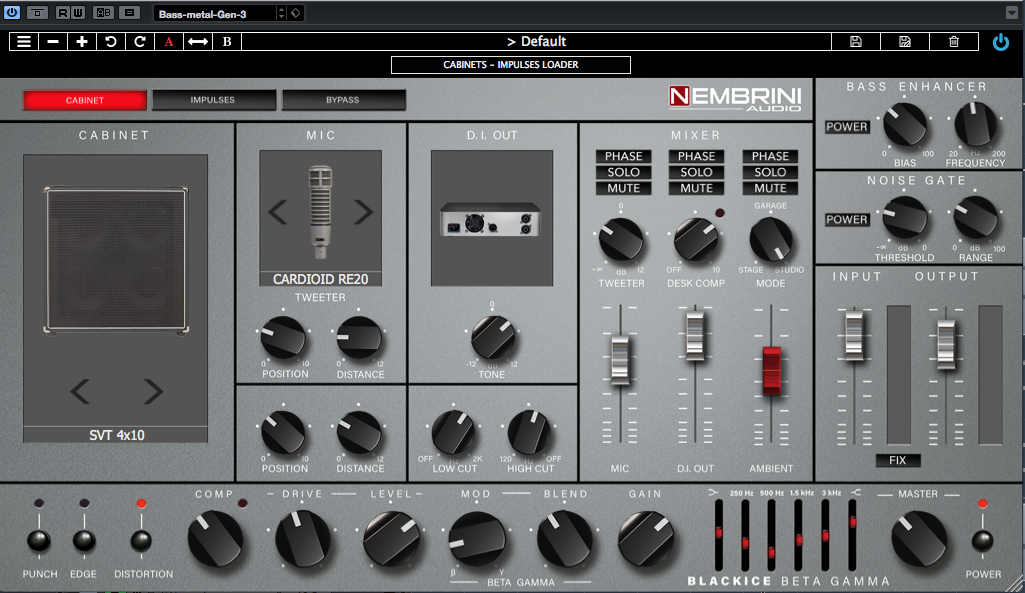This screenshot has height=593, width=1025.
Task: Click the Bass Enhancer BIAS knob
Action: click(x=905, y=126)
